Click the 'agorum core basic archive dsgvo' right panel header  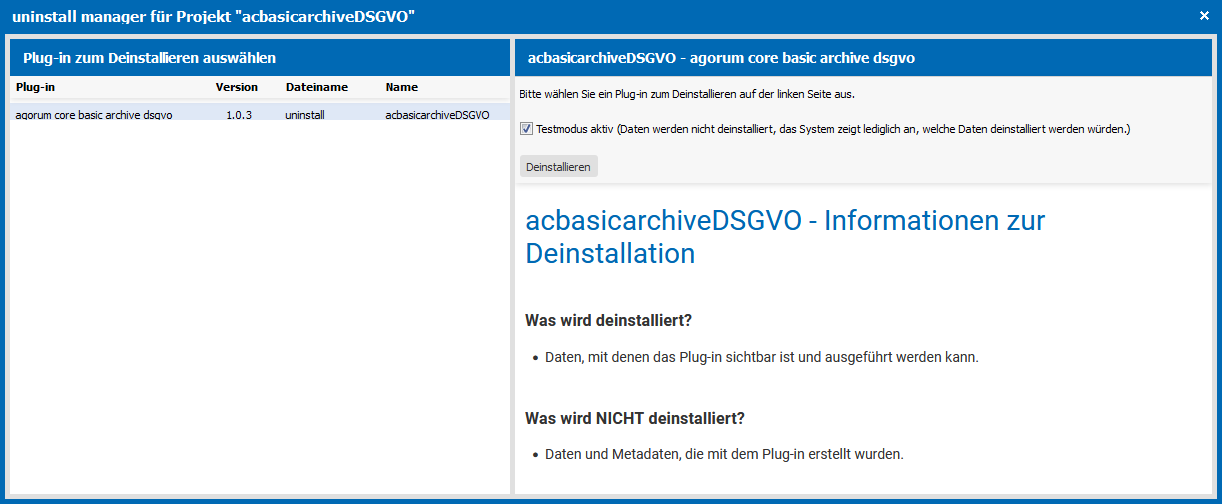click(x=862, y=58)
